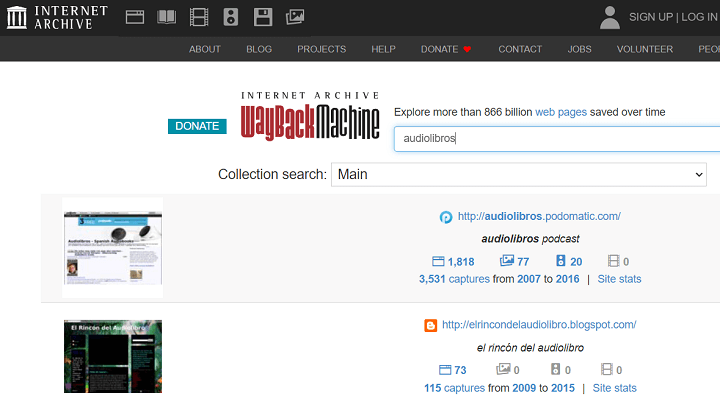
Task: Open the 2015 last capture year link
Action: [x=563, y=388]
